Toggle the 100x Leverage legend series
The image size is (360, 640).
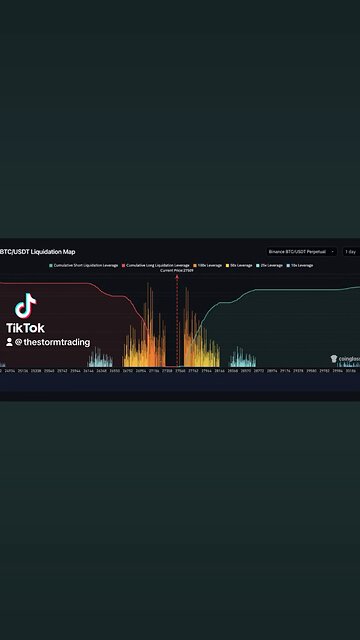click(208, 265)
